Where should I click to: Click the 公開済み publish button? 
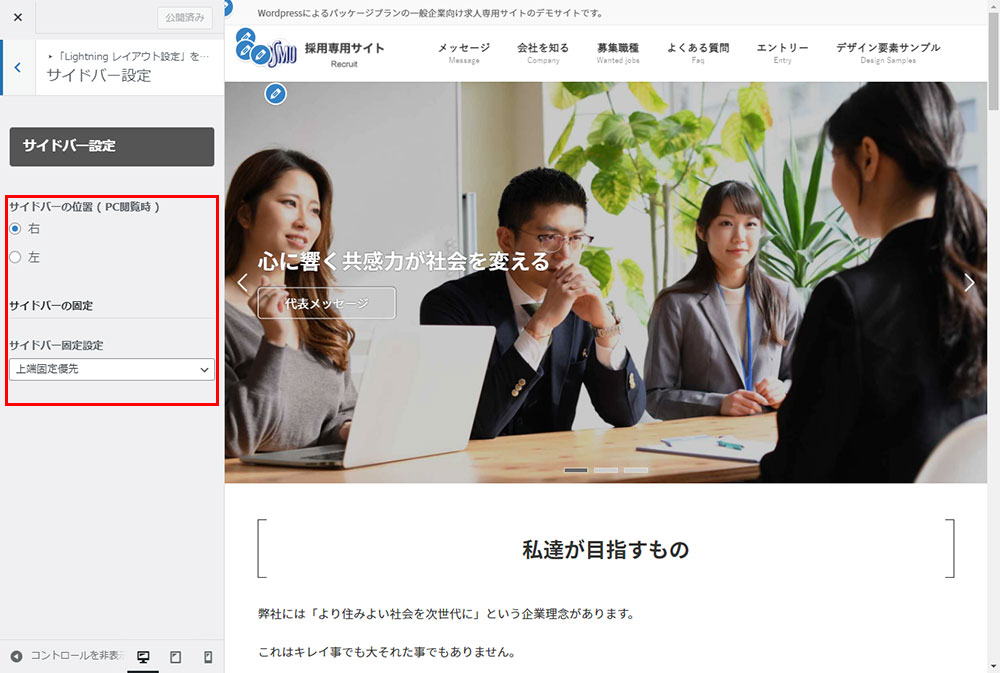click(x=185, y=18)
